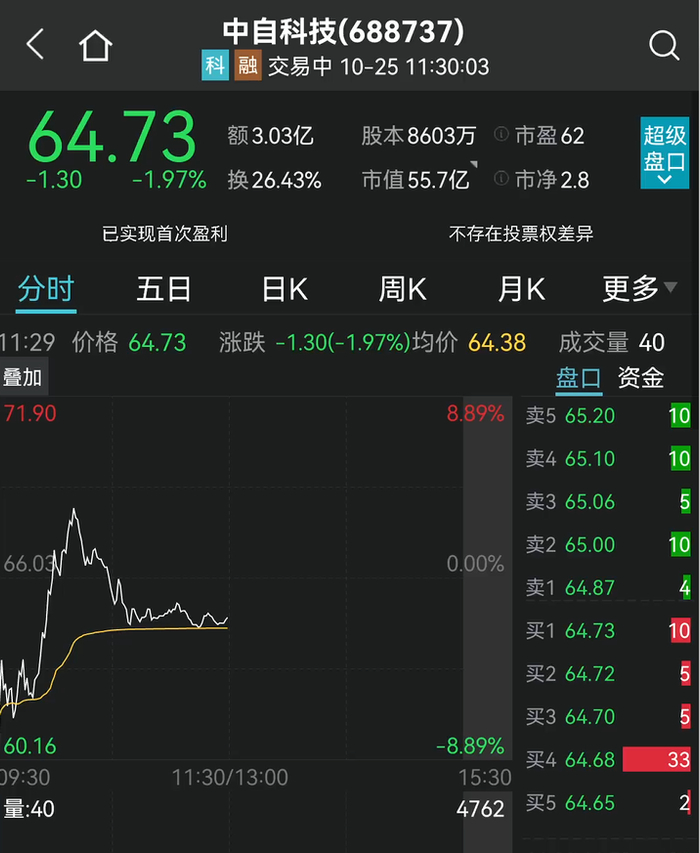Toggle 盘口 order book view
Viewport: 700px width, 853px height.
(579, 378)
